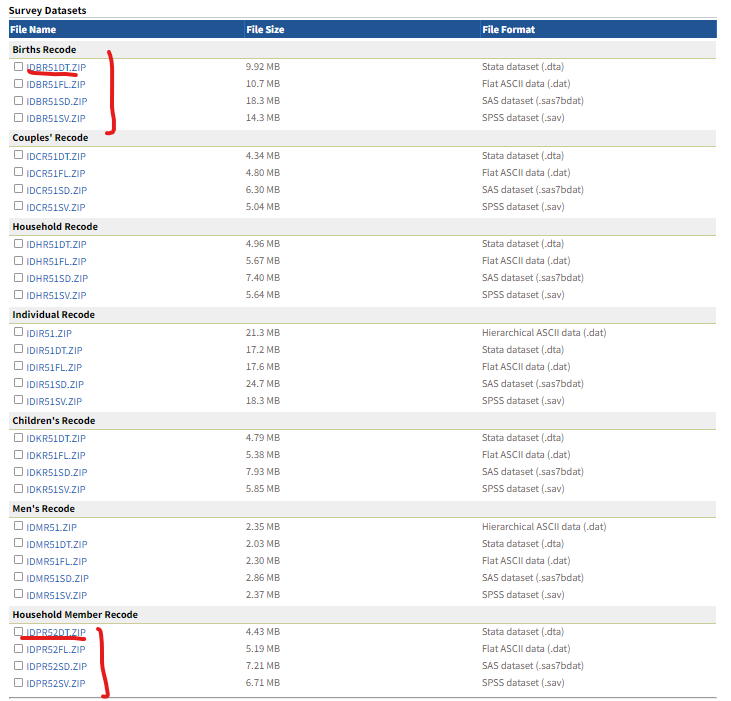This screenshot has width=731, height=701.
Task: Check the IDIR51.ZIP hierarchical file box
Action: pyautogui.click(x=19, y=332)
